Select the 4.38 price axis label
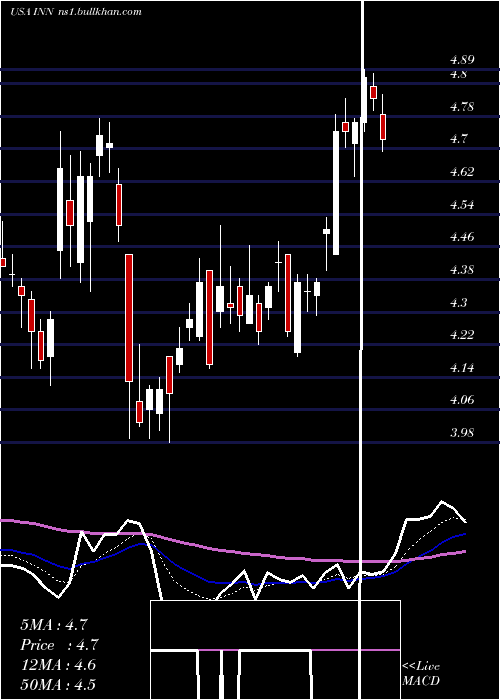 462,270
